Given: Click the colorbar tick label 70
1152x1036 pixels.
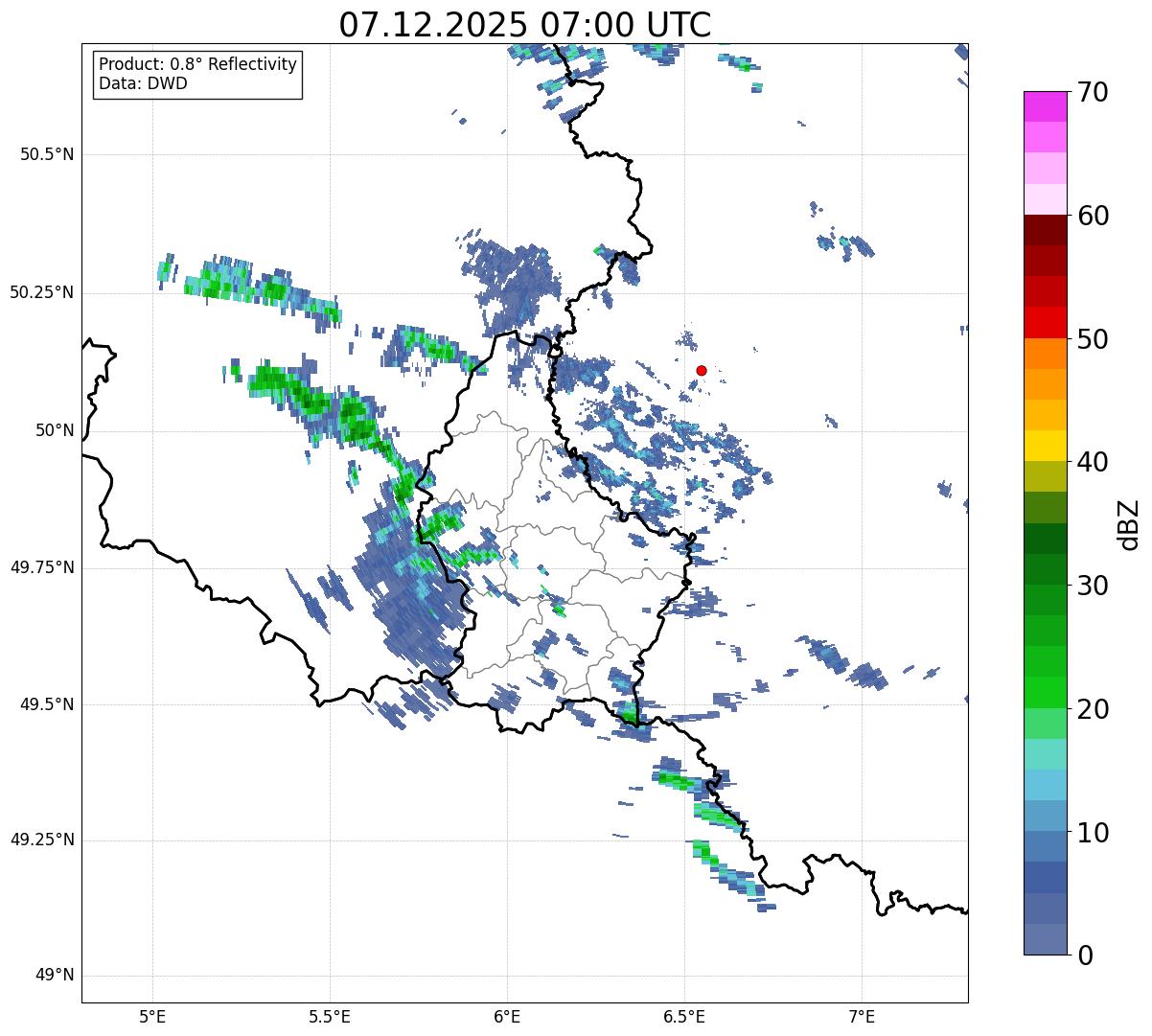Looking at the screenshot, I should (x=1093, y=93).
